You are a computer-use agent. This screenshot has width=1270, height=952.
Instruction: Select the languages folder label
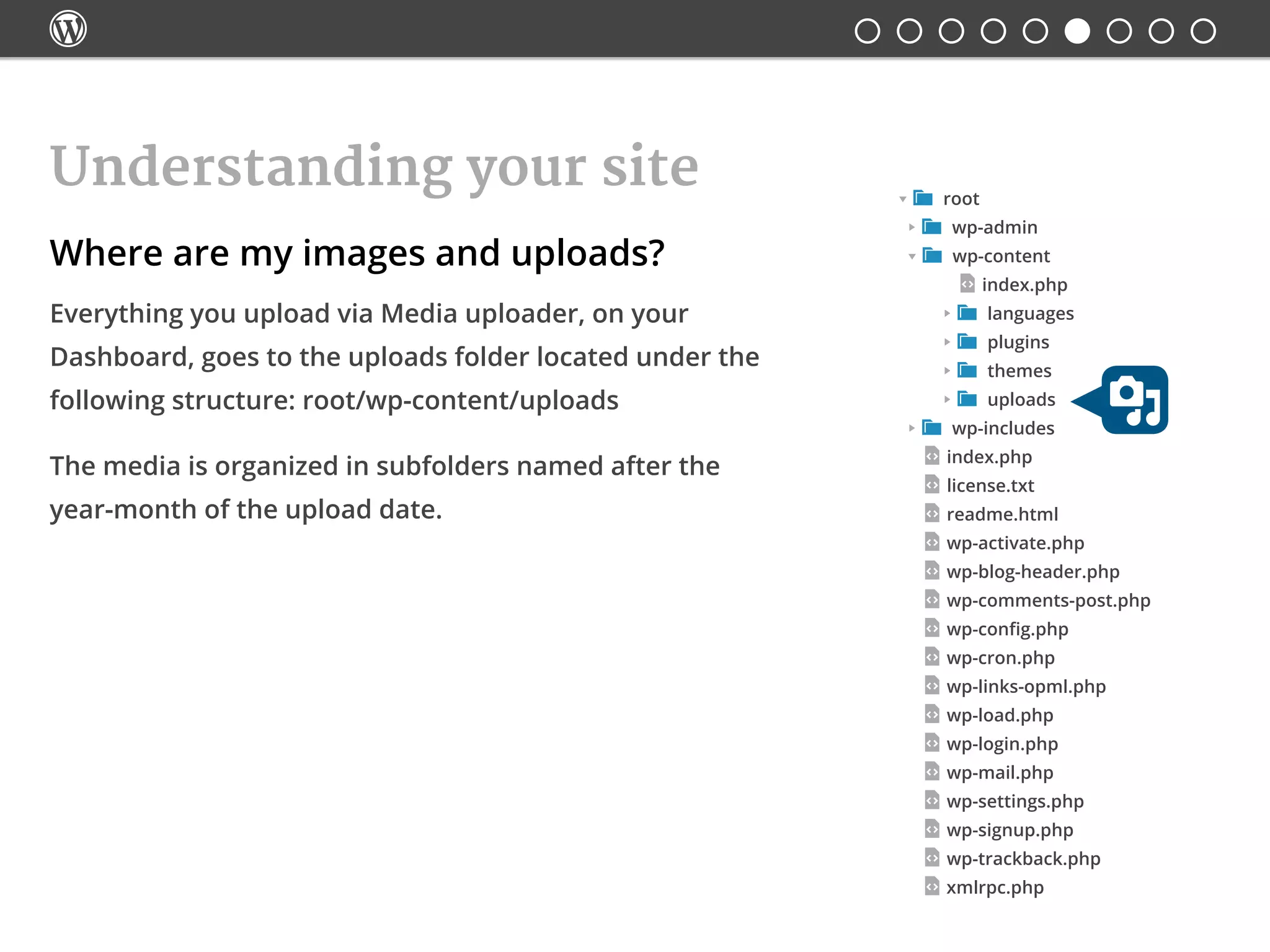(x=1031, y=314)
